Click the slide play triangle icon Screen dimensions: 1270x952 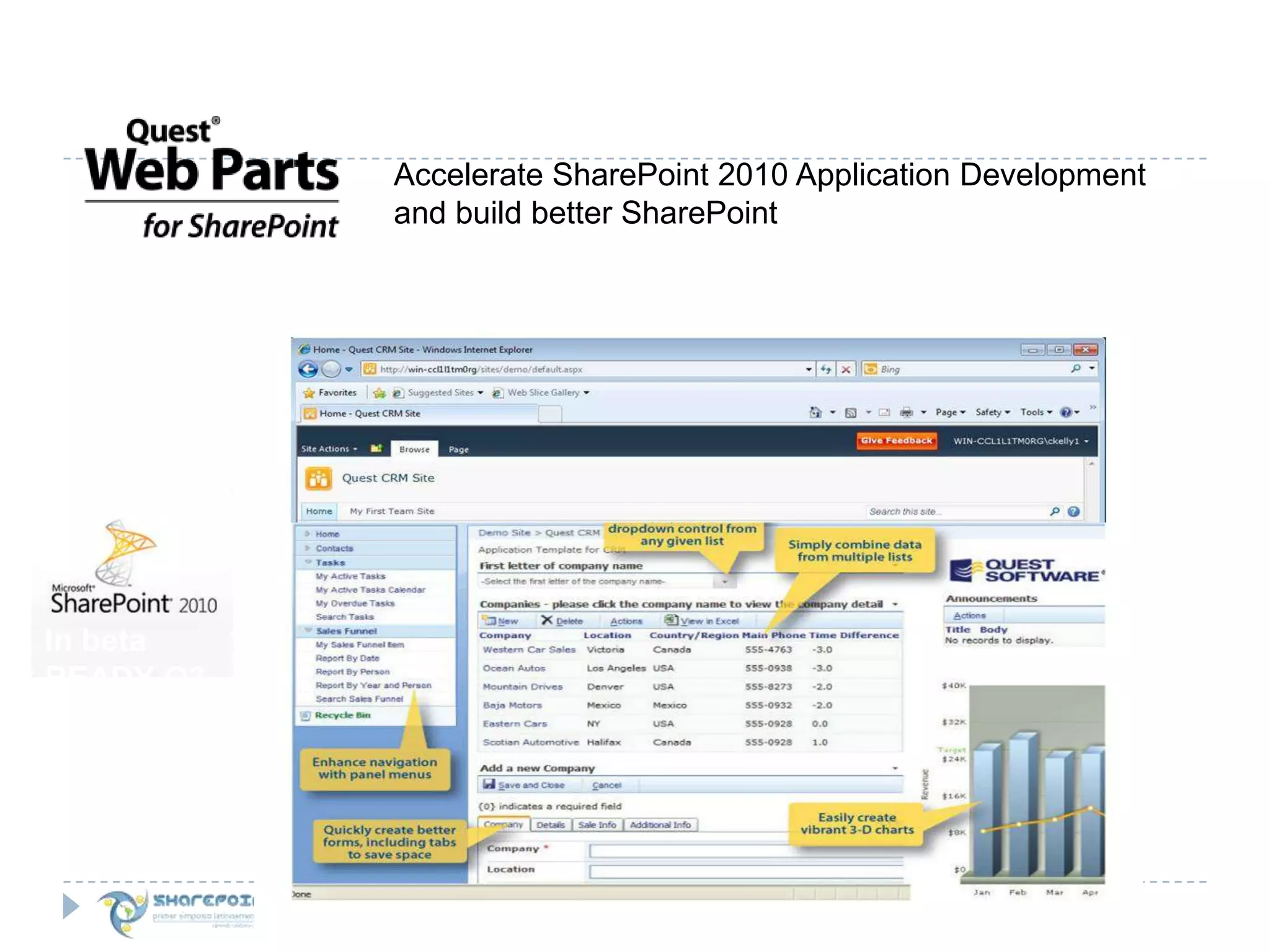pyautogui.click(x=71, y=906)
